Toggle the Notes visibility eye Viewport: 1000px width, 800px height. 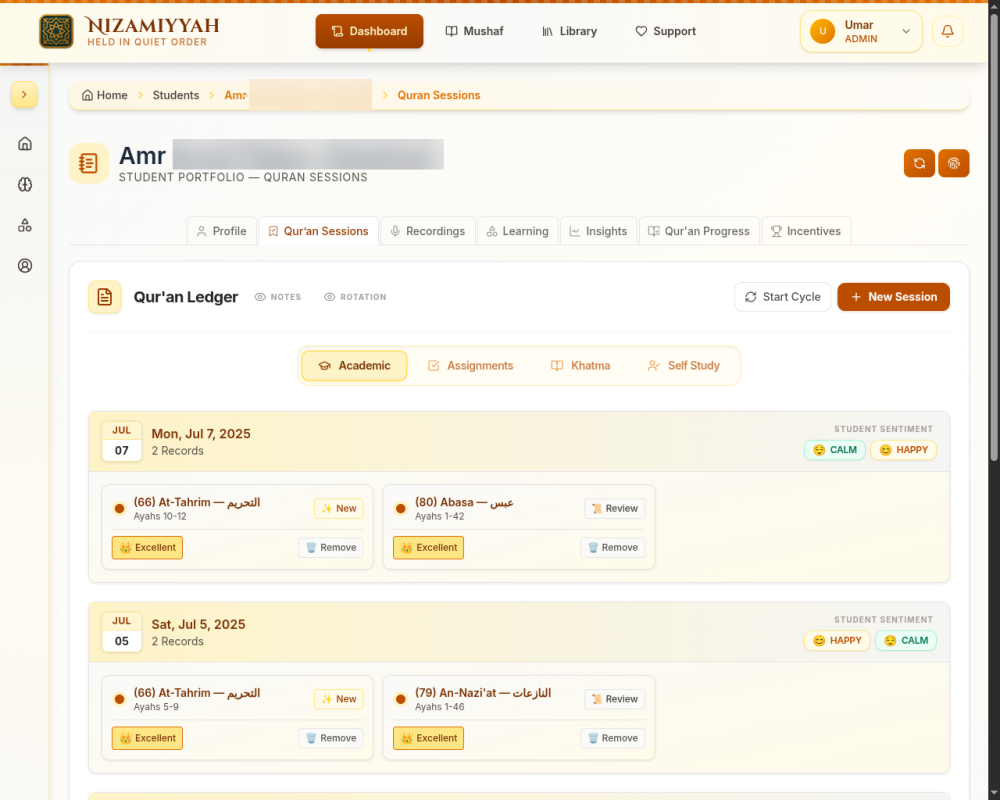277,297
